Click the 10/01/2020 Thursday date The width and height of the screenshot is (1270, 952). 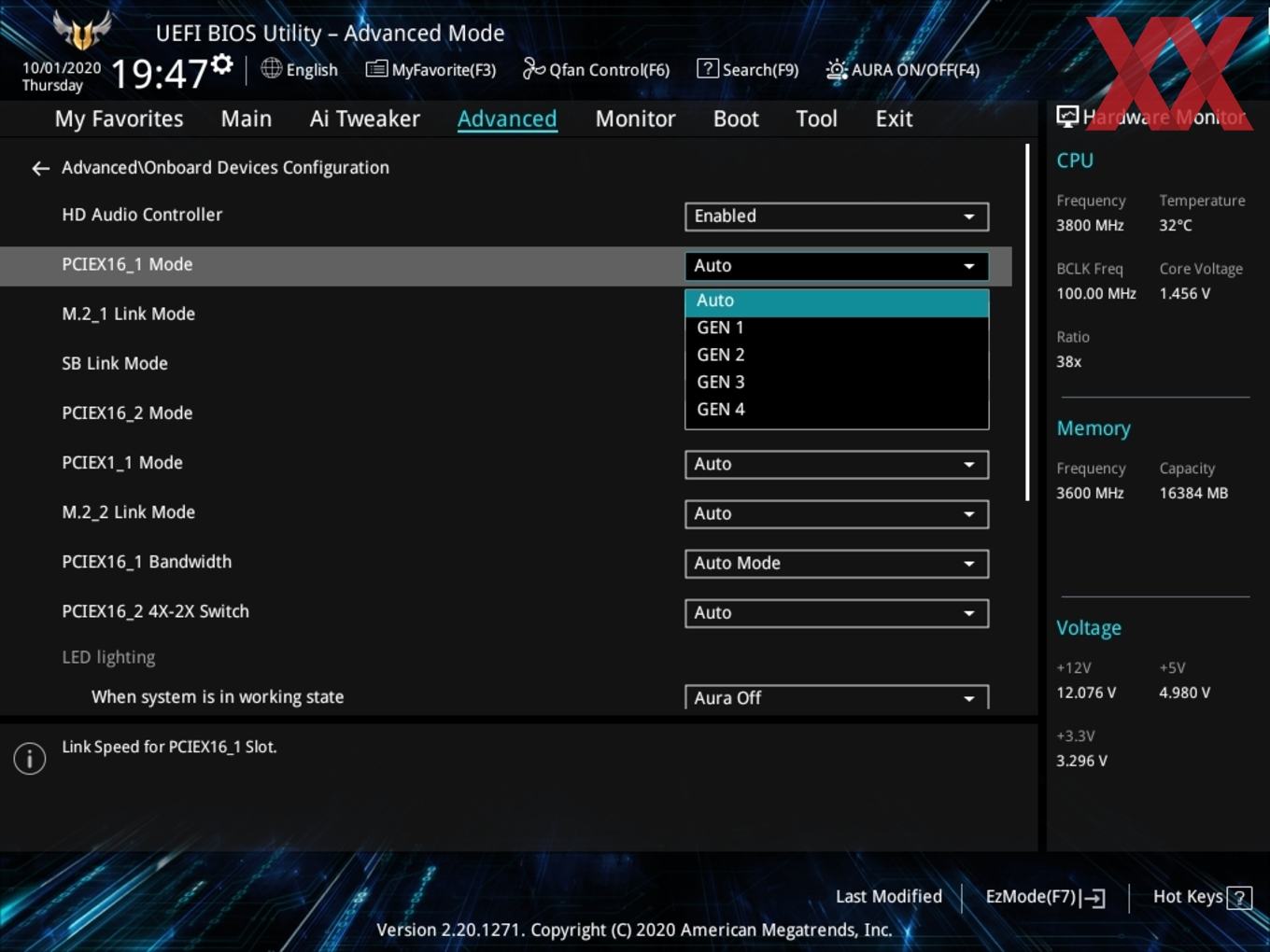pyautogui.click(x=62, y=77)
